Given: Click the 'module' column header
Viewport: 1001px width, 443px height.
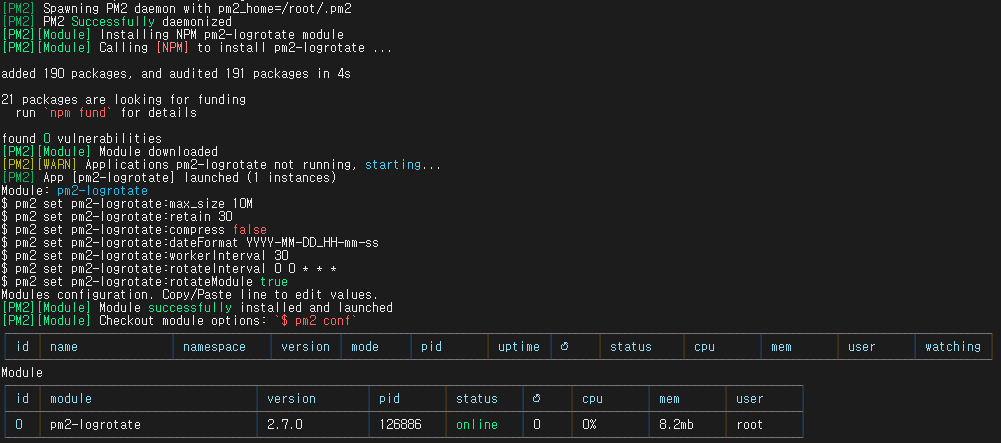Looking at the screenshot, I should [x=71, y=398].
